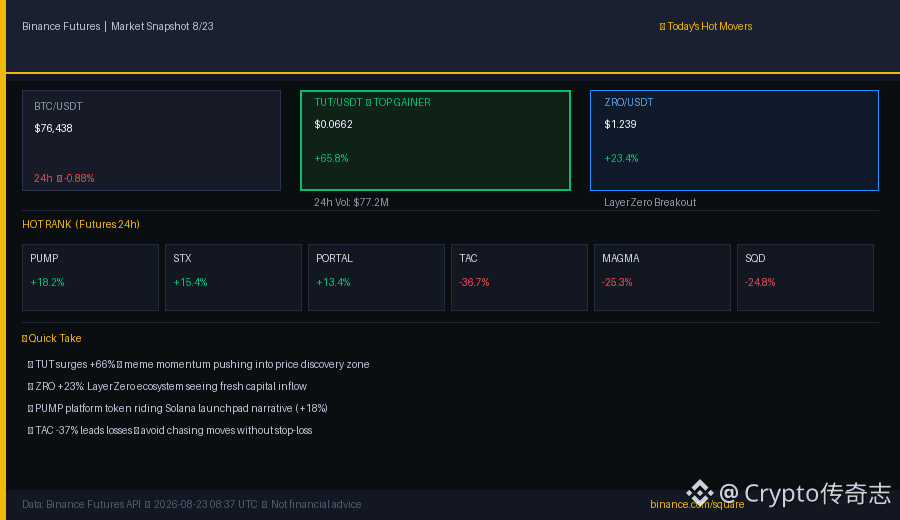Click the -36.7% TAC change
This screenshot has height=520, width=900.
coord(474,282)
